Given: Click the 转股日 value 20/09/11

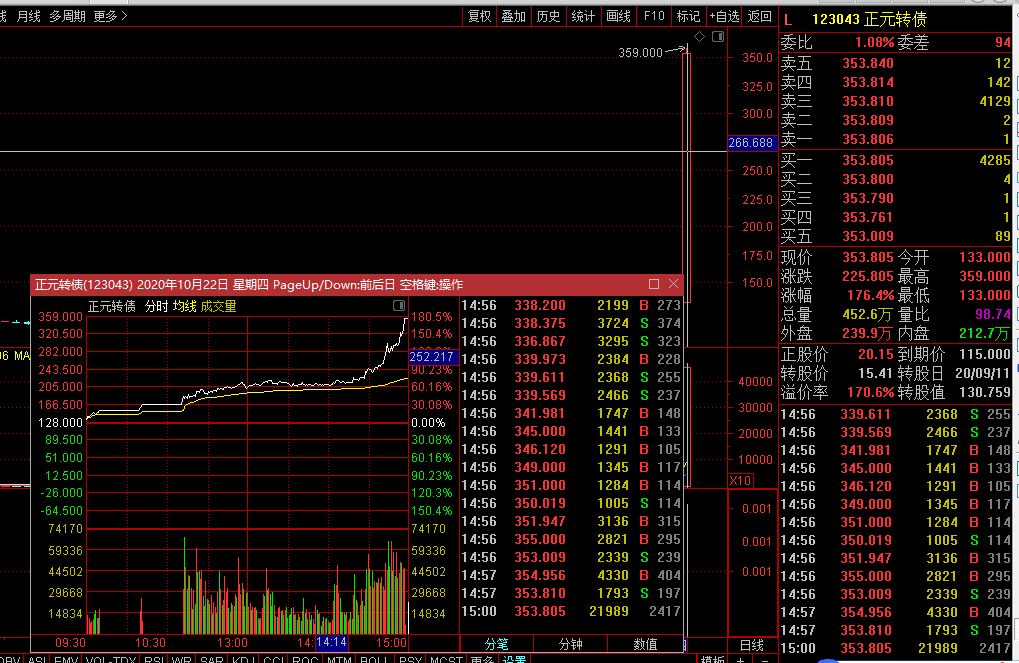Looking at the screenshot, I should coord(983,373).
